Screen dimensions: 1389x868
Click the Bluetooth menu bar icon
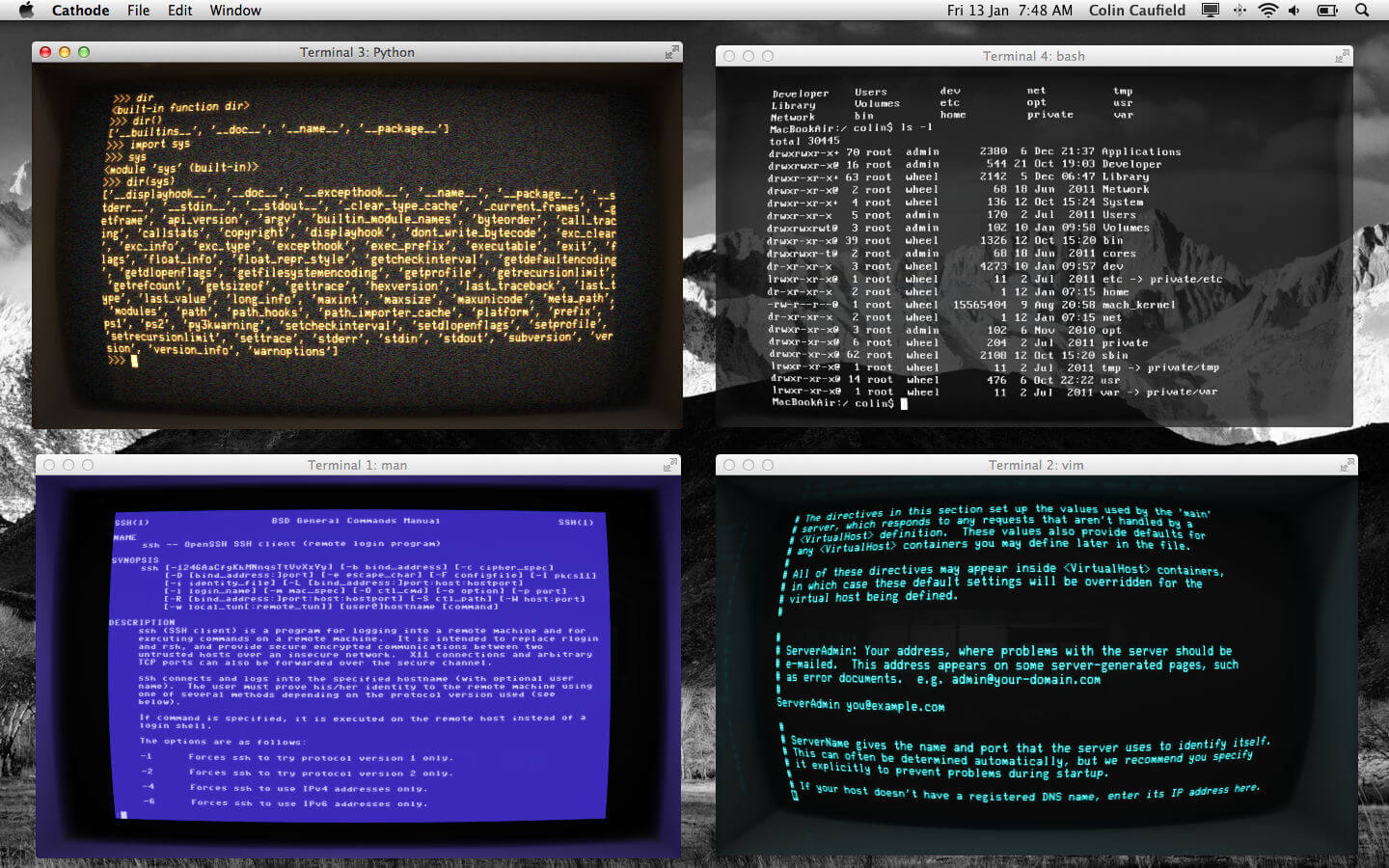[1239, 11]
